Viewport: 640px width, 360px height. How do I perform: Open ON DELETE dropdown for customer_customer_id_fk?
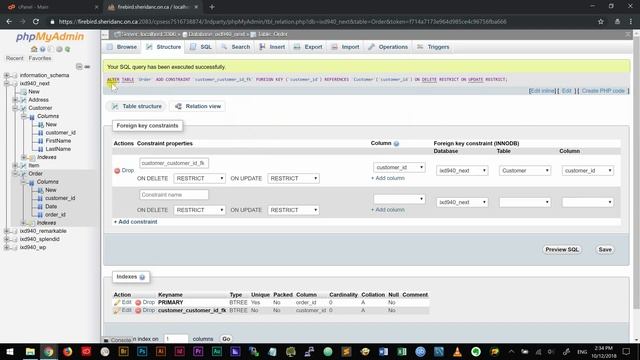point(200,179)
